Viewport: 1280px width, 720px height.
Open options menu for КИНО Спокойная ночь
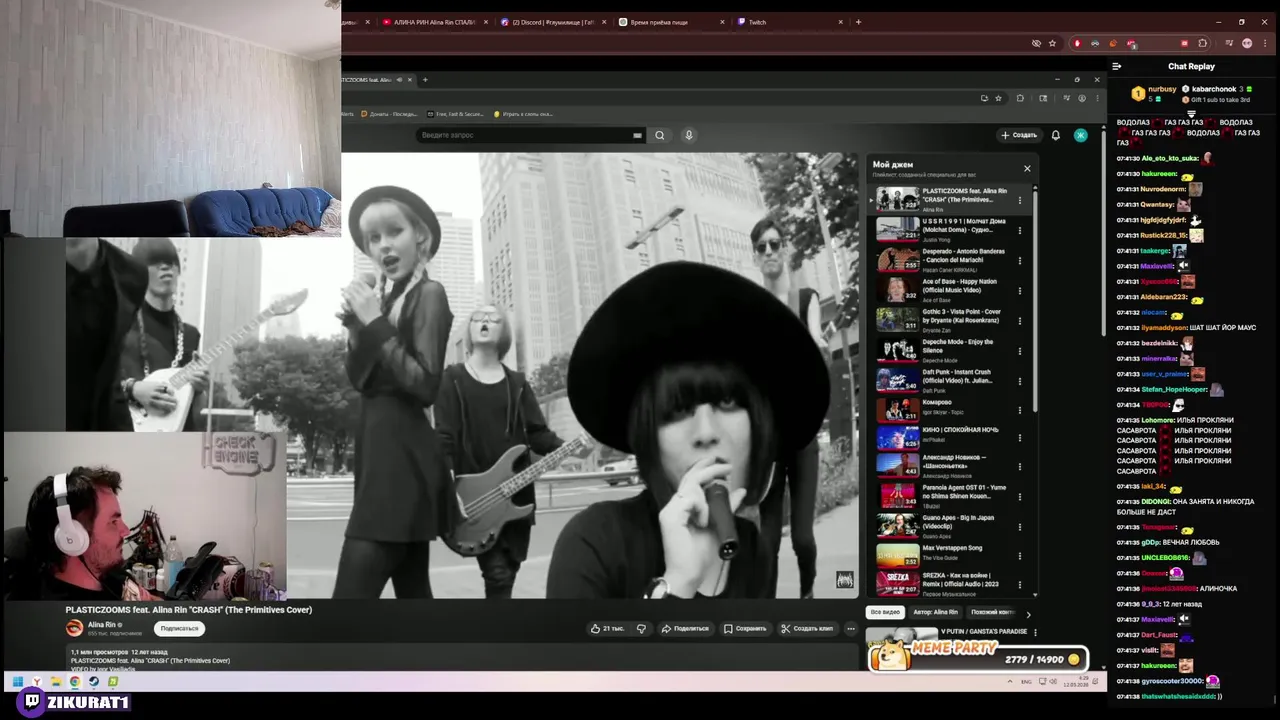(1020, 438)
